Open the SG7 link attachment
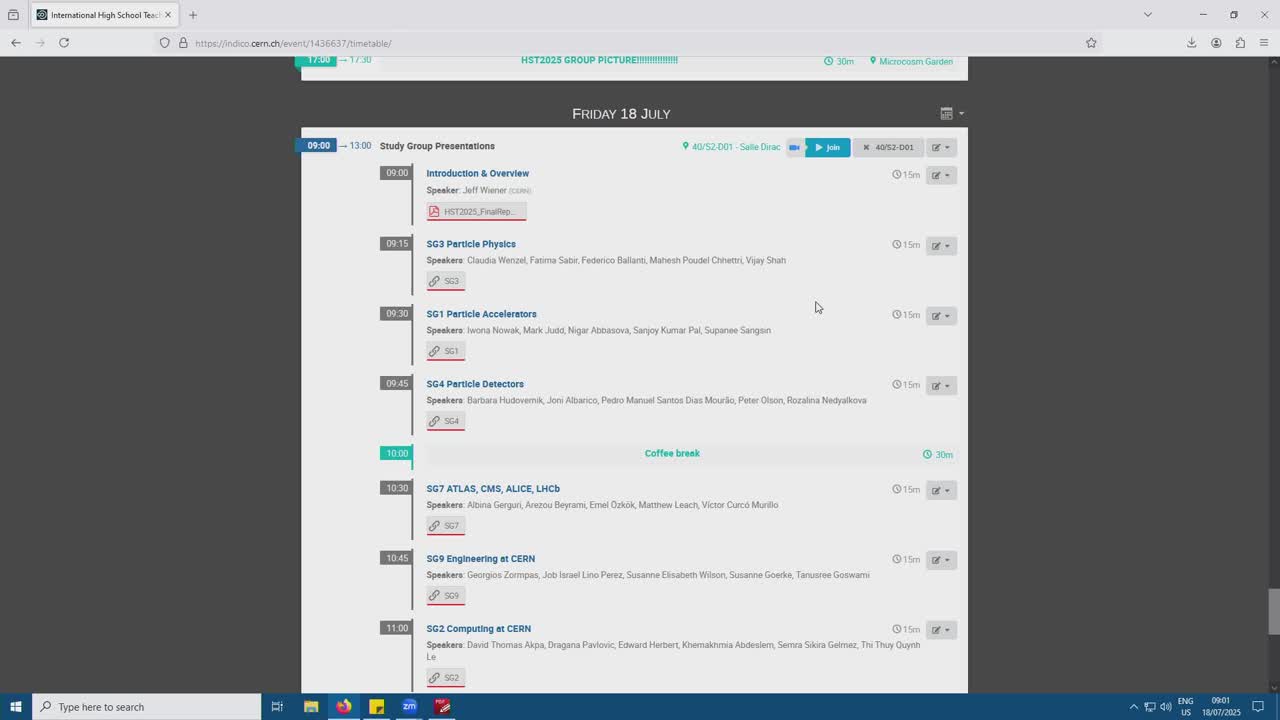Screen dimensions: 1280x720 click(x=445, y=526)
